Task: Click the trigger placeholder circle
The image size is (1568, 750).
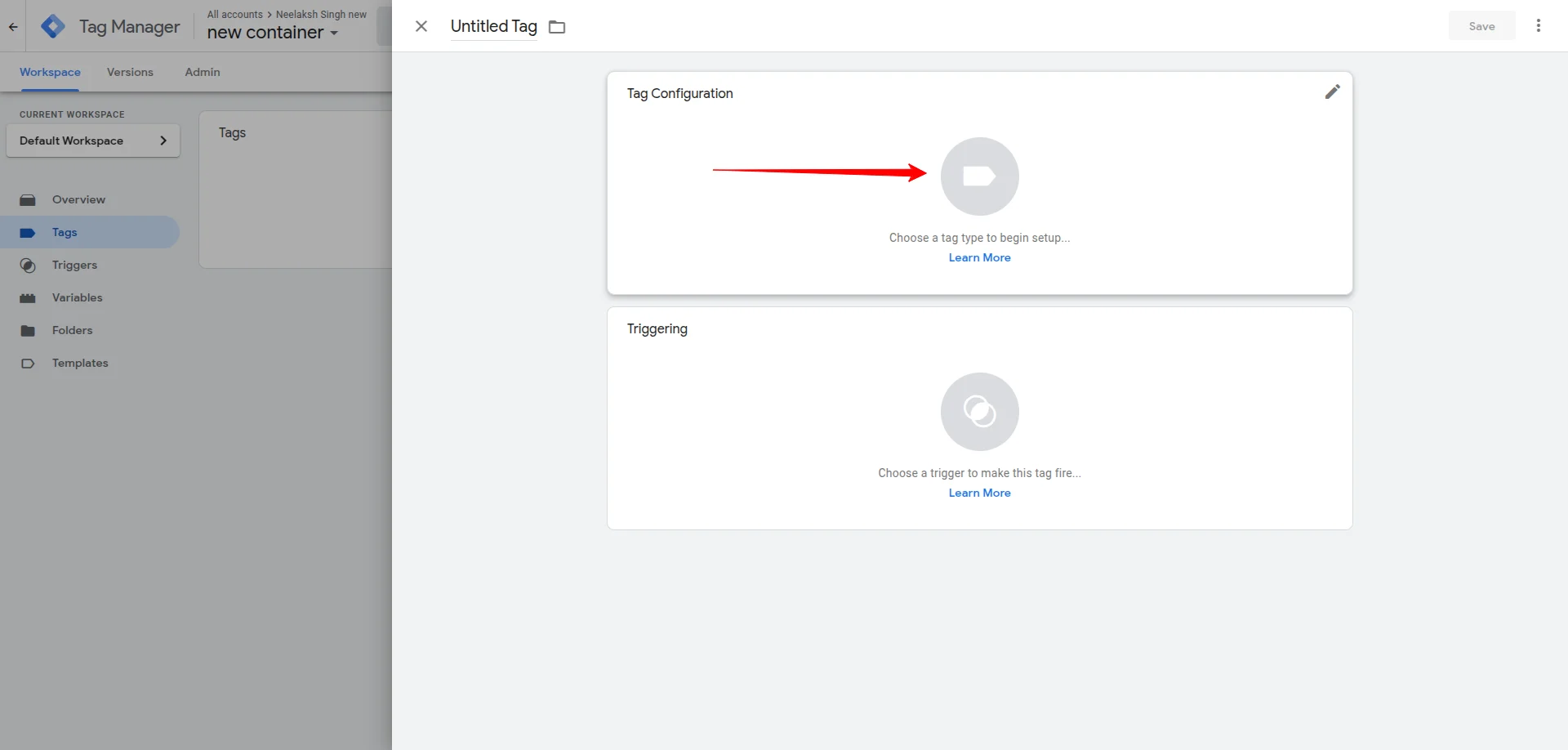Action: [x=979, y=412]
